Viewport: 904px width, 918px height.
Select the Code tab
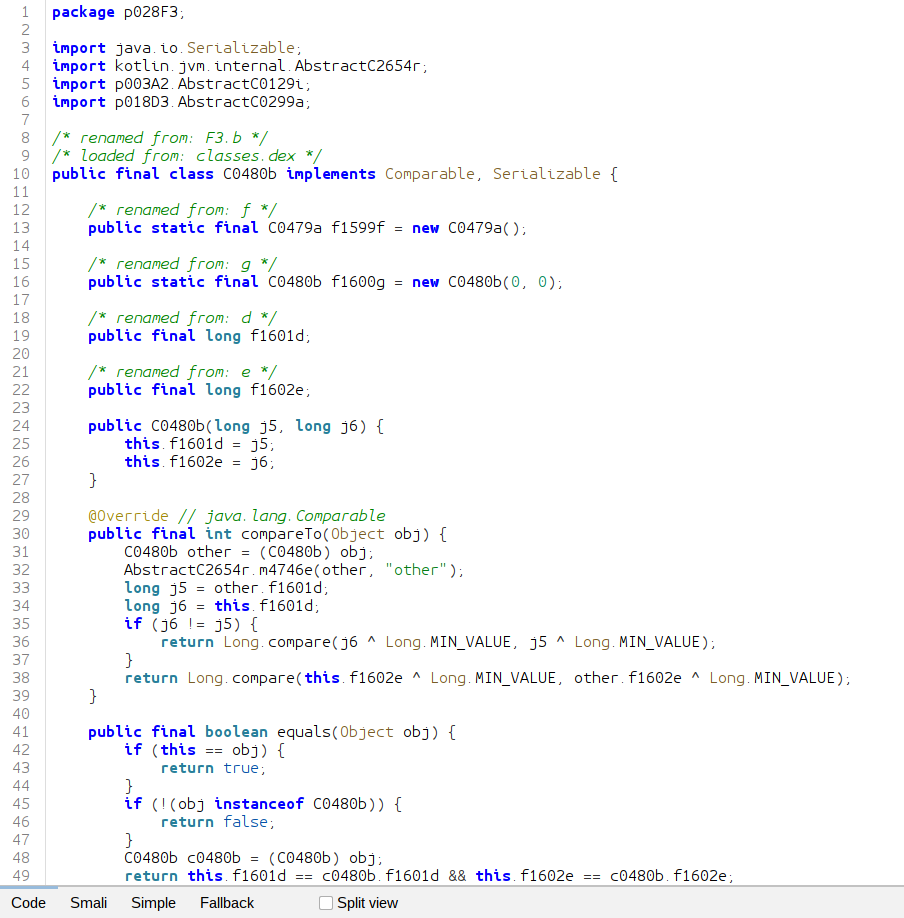pos(29,903)
